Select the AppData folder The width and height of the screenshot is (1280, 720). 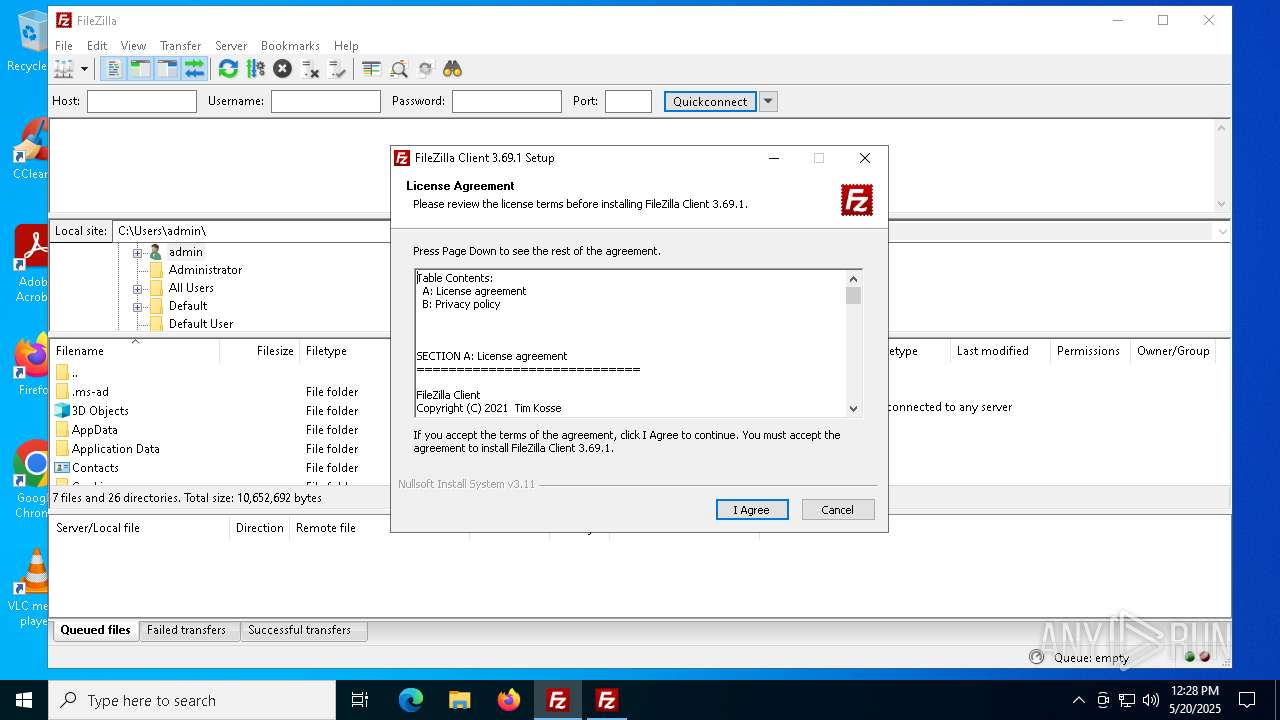[x=94, y=430]
